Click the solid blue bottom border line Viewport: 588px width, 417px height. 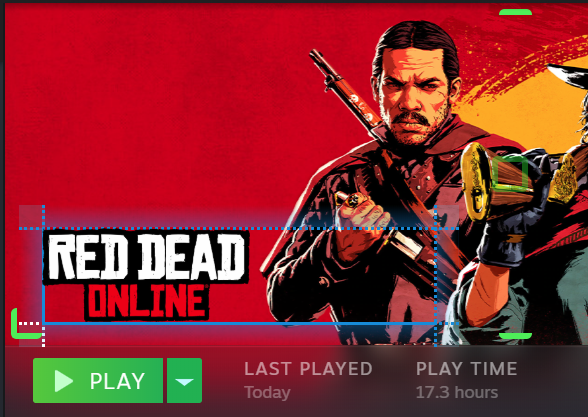(x=240, y=323)
